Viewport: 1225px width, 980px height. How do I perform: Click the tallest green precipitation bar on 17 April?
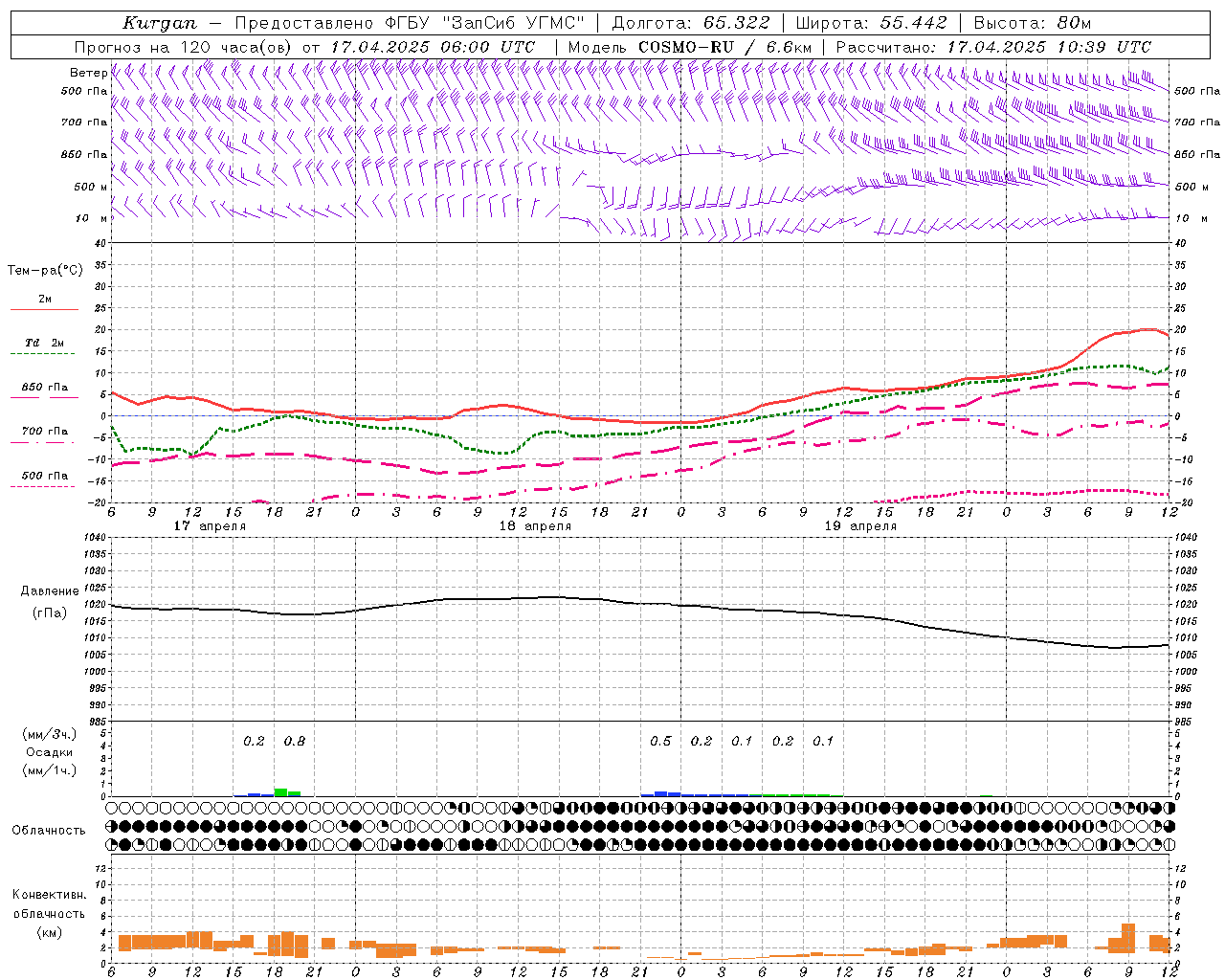point(280,792)
